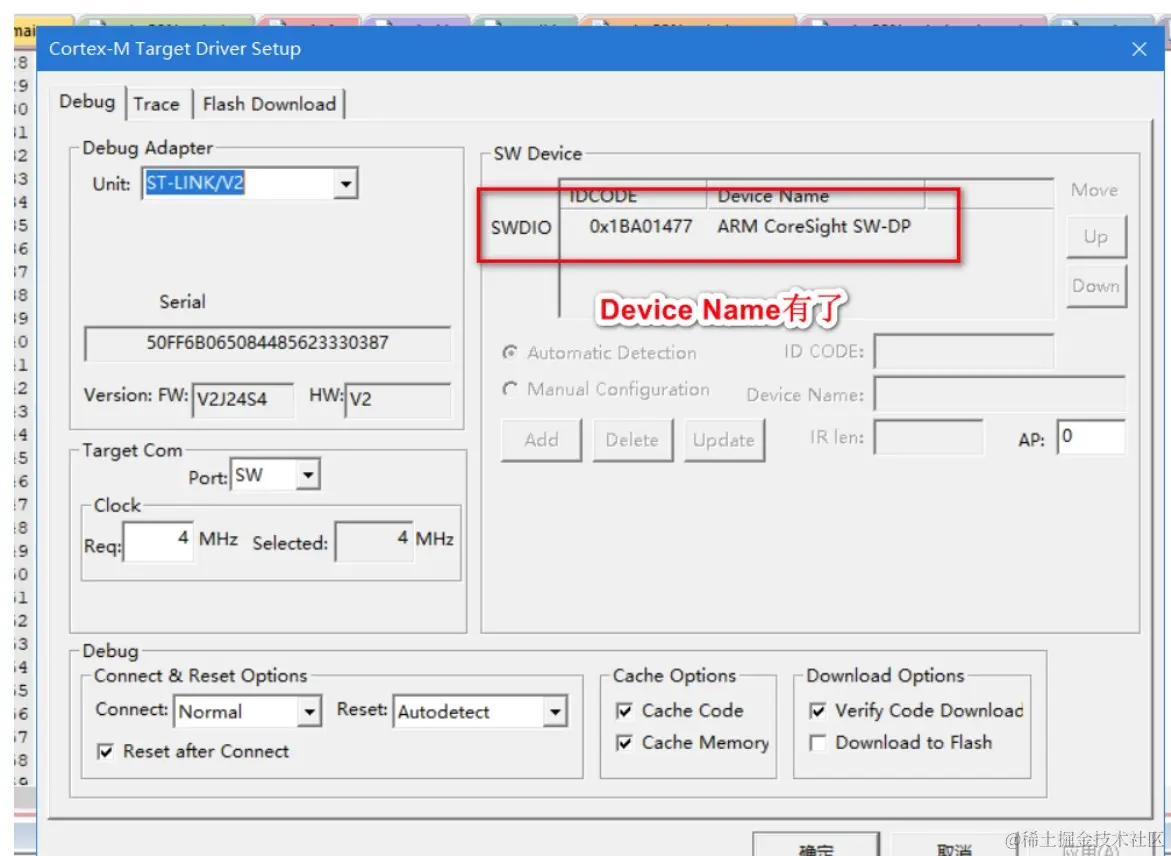This screenshot has height=856, width=1171.
Task: Open the Unit ST-LINK/V2 dropdown arrow
Action: (x=345, y=184)
